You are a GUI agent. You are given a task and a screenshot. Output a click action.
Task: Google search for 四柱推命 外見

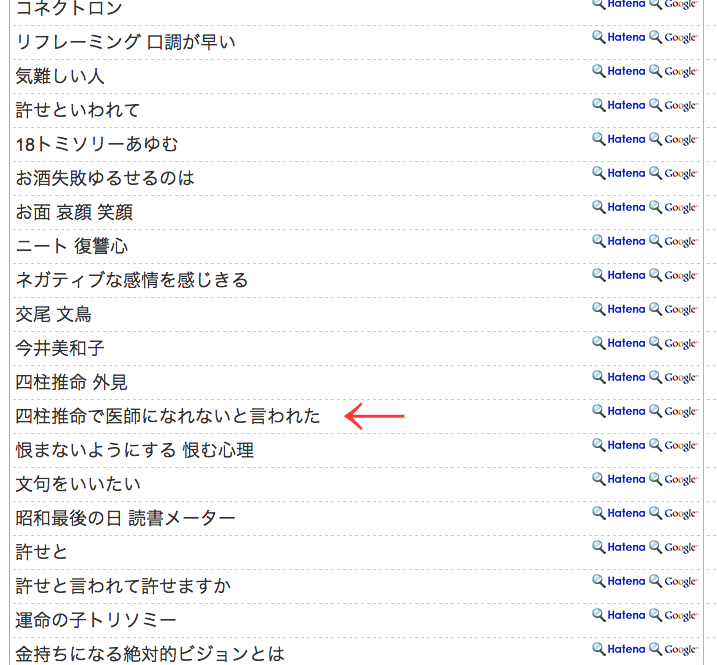[673, 377]
